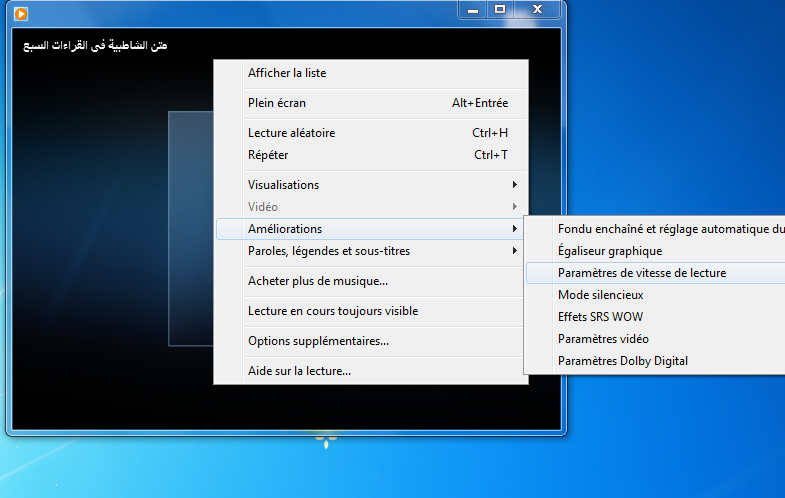Maximize the media player window
This screenshot has height=498, width=785.
point(500,10)
